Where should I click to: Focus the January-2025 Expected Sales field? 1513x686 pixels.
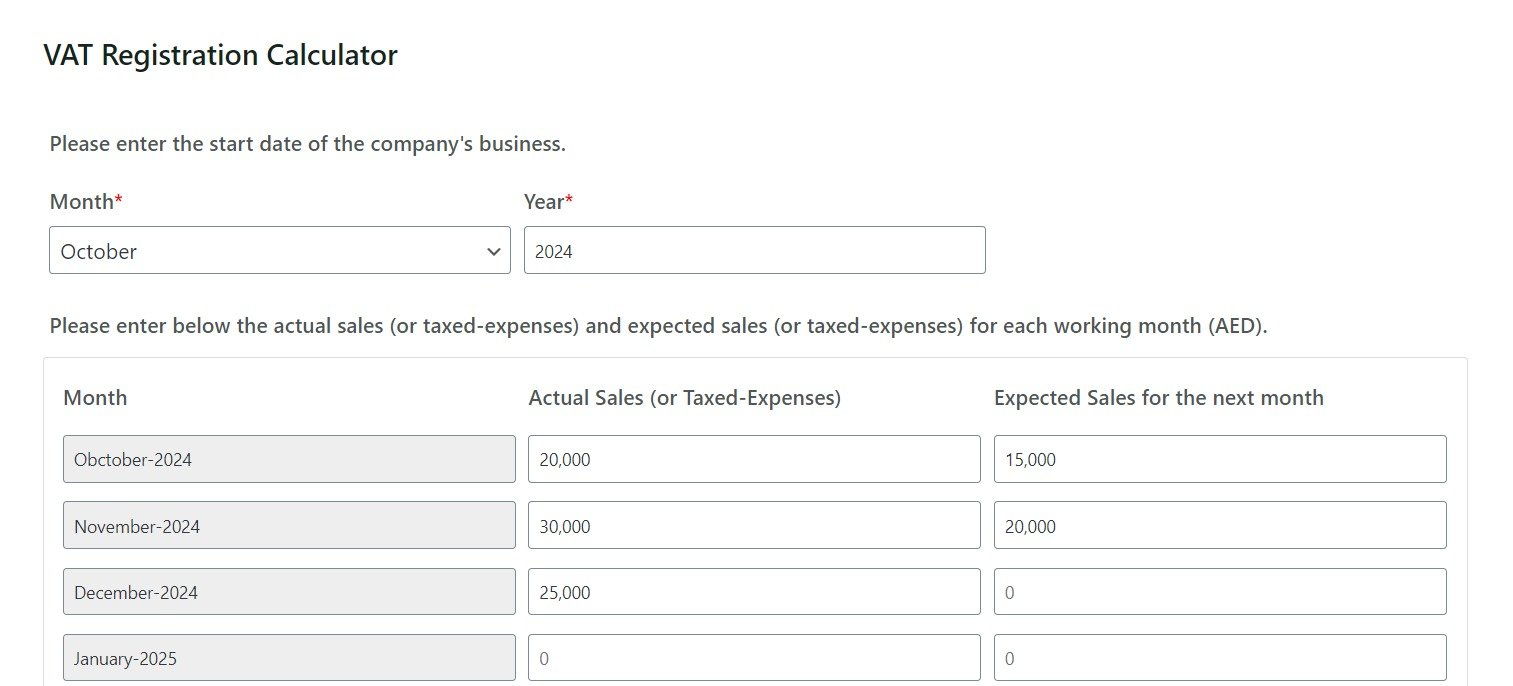[1220, 658]
